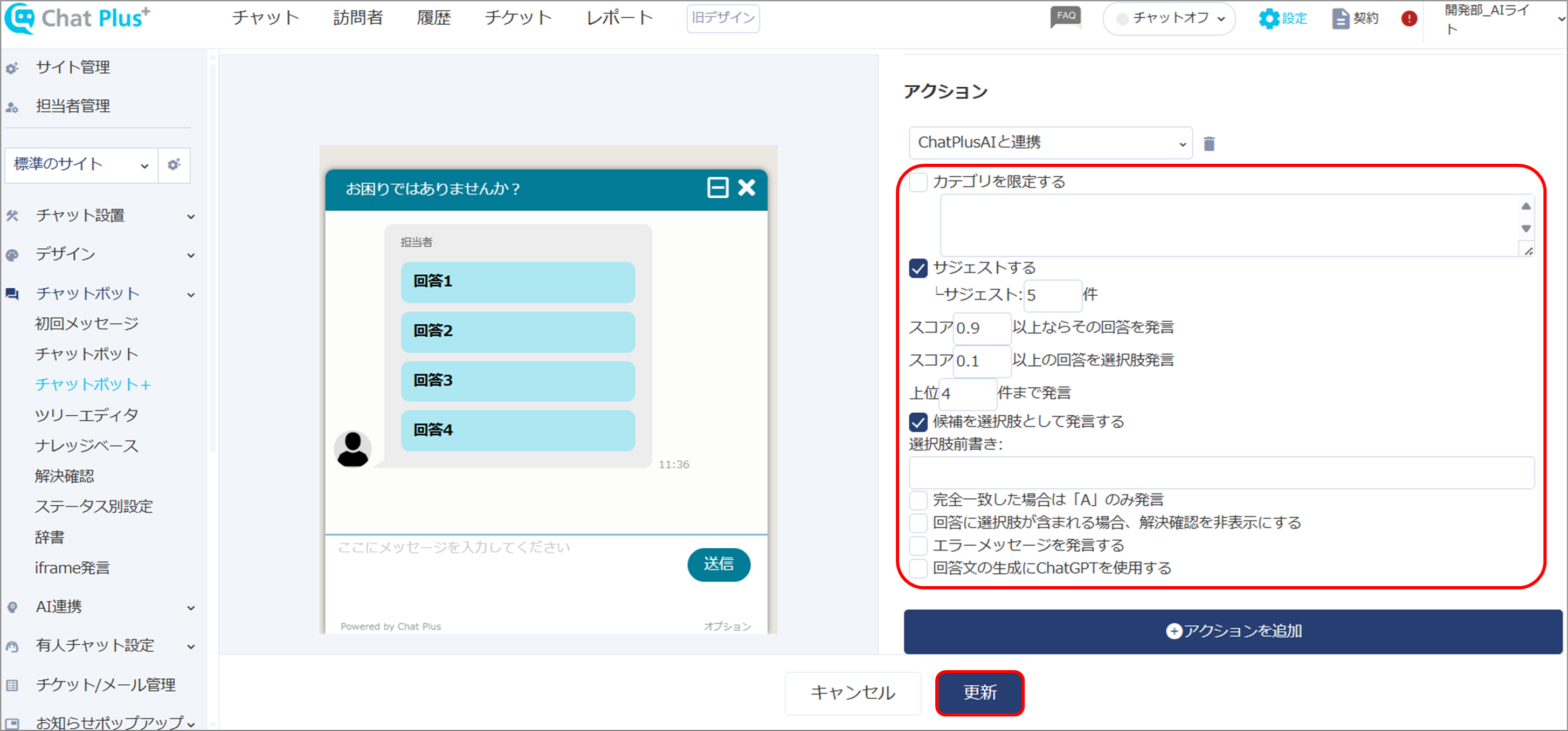Open the チャットオフ status dropdown
The width and height of the screenshot is (1568, 731).
tap(1169, 19)
